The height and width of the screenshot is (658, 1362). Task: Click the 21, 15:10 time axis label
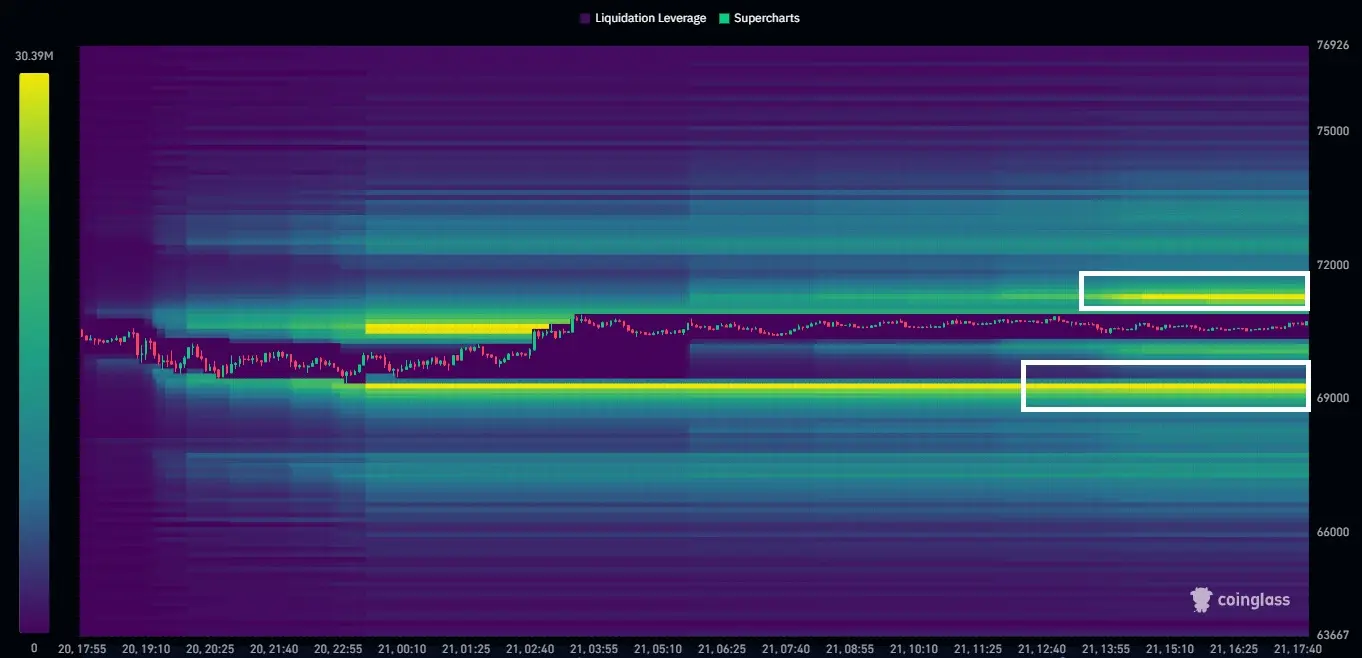(x=1170, y=649)
